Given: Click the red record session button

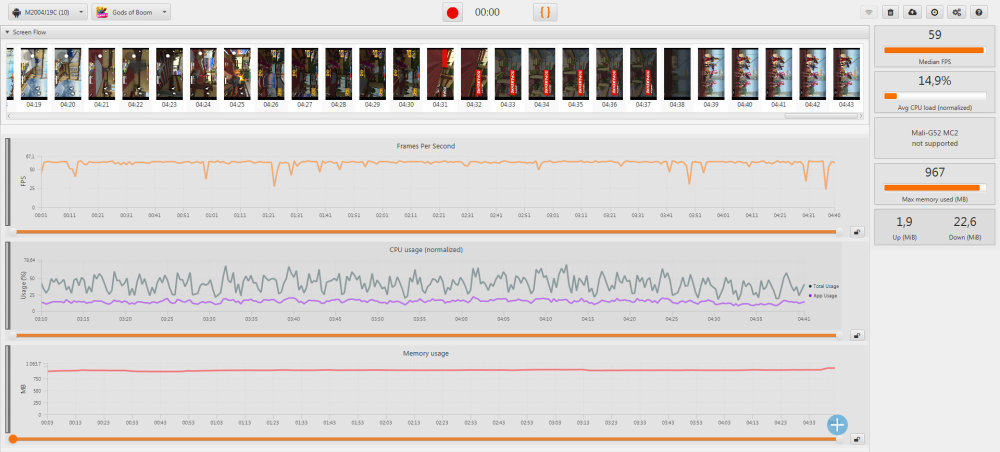Looking at the screenshot, I should tap(453, 12).
